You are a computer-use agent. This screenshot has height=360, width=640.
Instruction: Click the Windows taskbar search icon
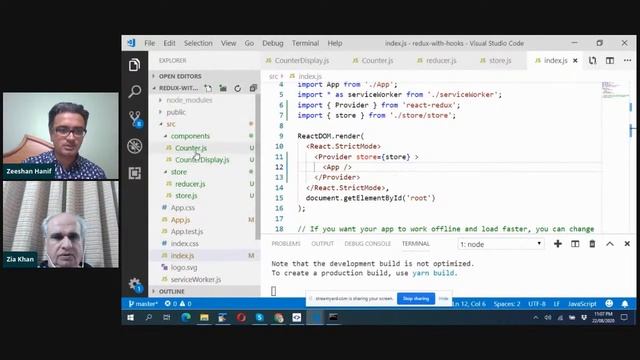(x=149, y=317)
